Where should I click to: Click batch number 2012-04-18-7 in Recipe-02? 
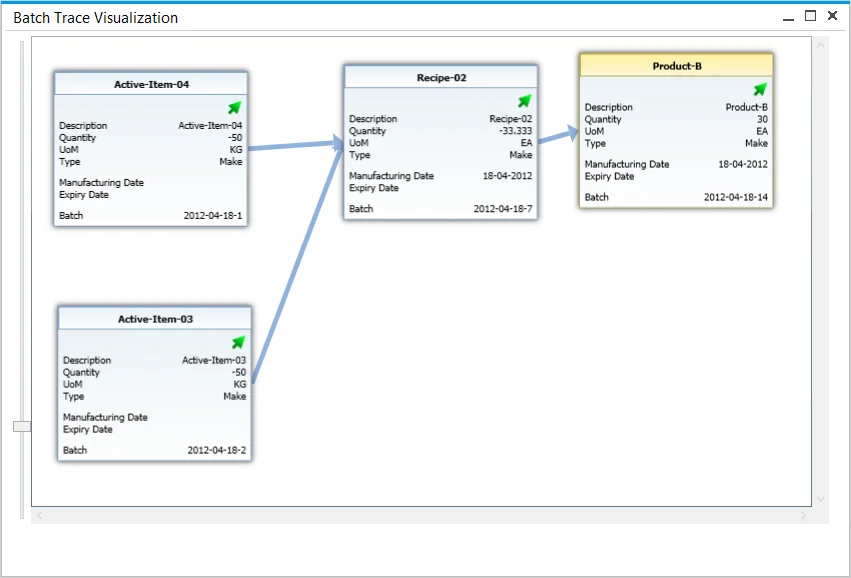point(502,209)
